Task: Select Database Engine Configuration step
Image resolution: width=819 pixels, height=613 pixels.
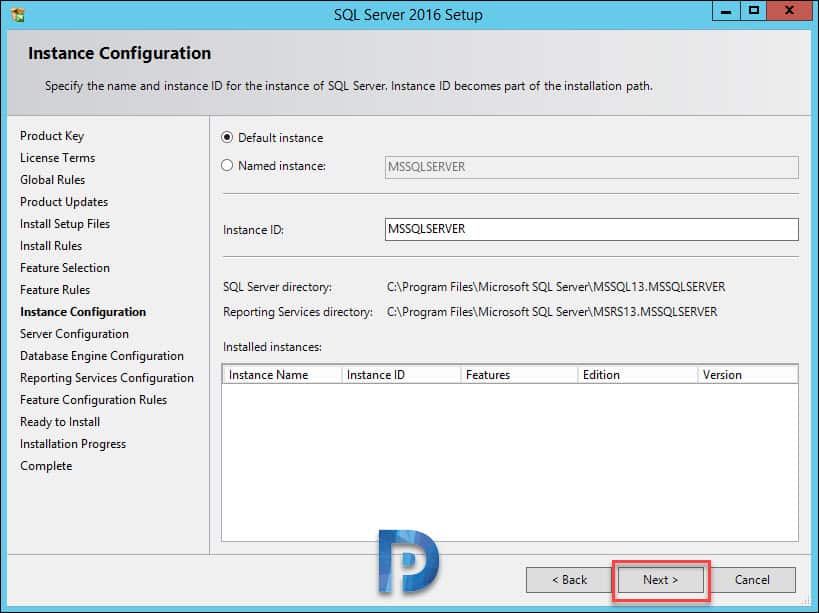Action: [102, 356]
